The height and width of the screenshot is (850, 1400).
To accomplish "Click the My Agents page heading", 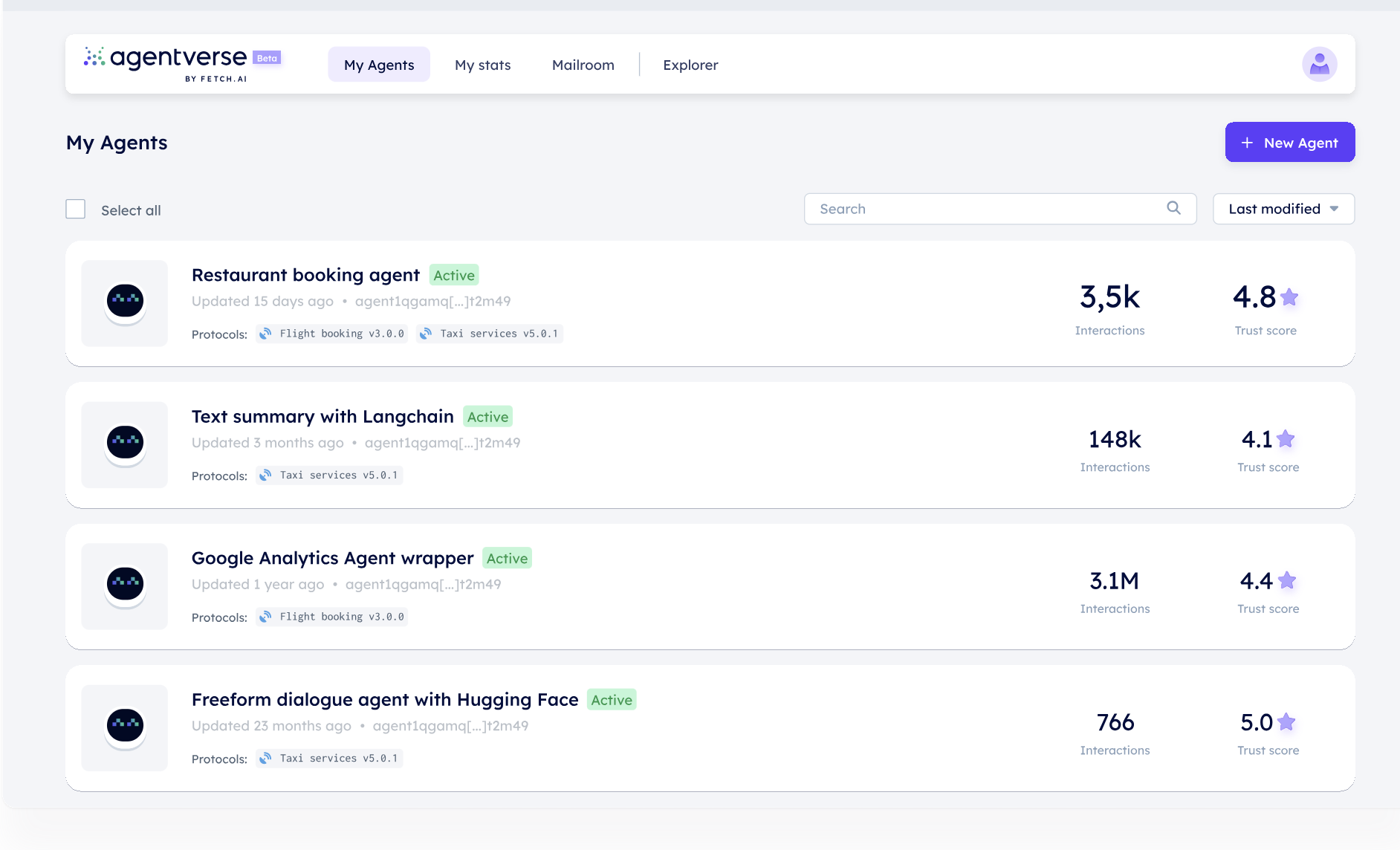I will tap(117, 143).
